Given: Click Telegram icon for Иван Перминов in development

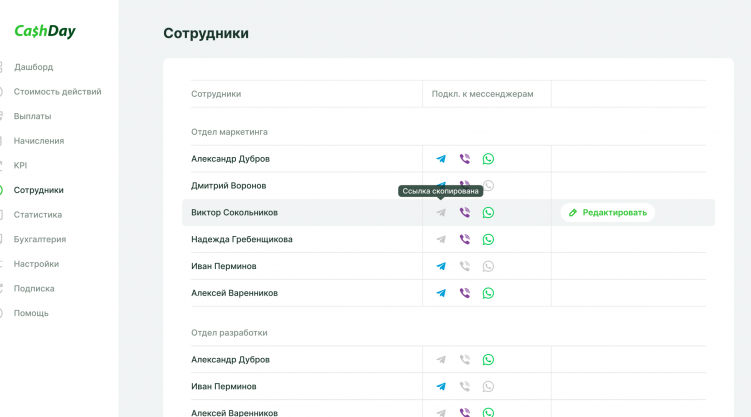Looking at the screenshot, I should [441, 387].
